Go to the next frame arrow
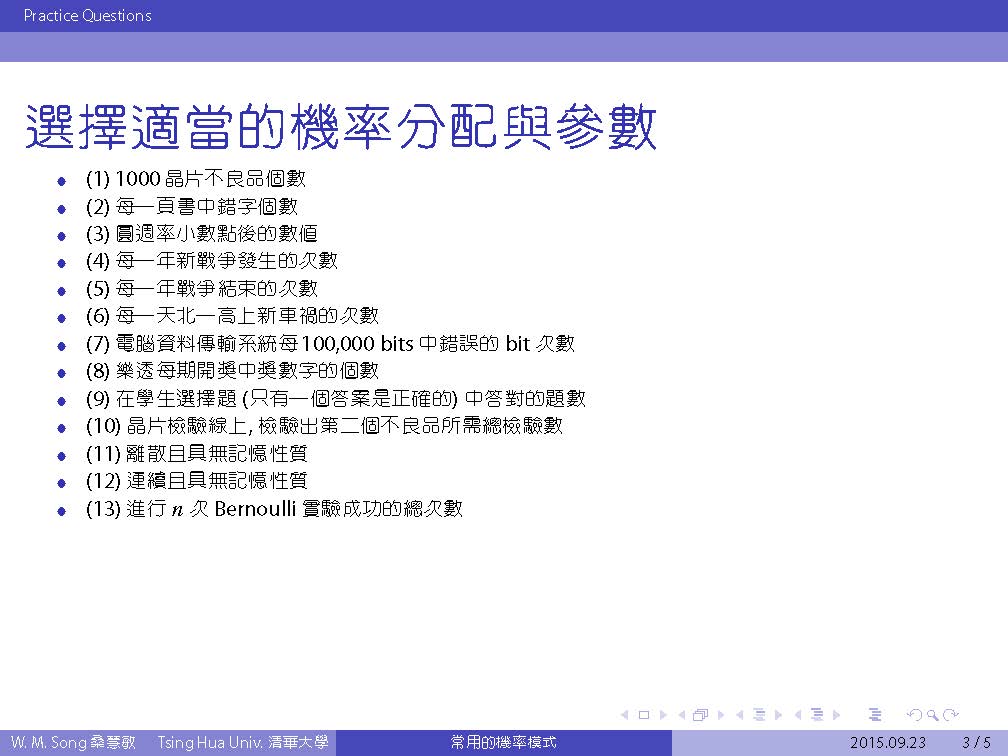 pos(719,715)
